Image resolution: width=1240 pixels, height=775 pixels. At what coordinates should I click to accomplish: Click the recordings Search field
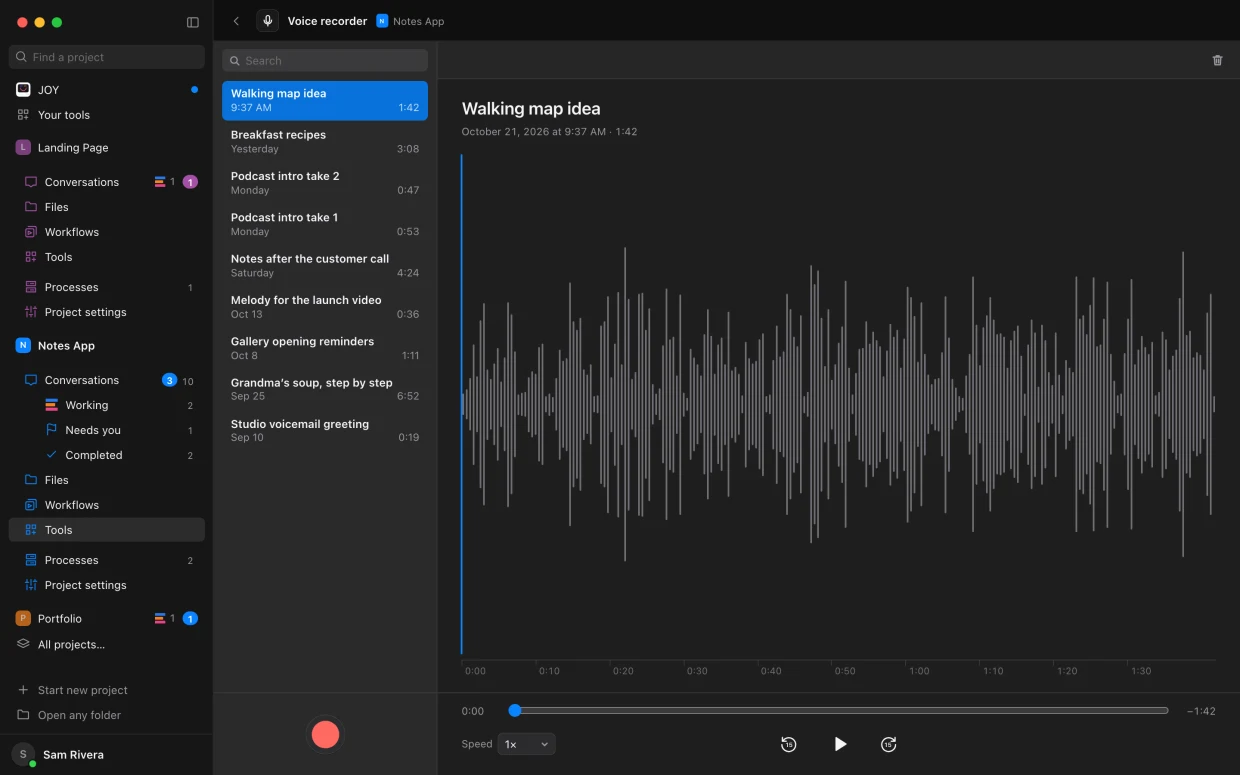(x=325, y=61)
